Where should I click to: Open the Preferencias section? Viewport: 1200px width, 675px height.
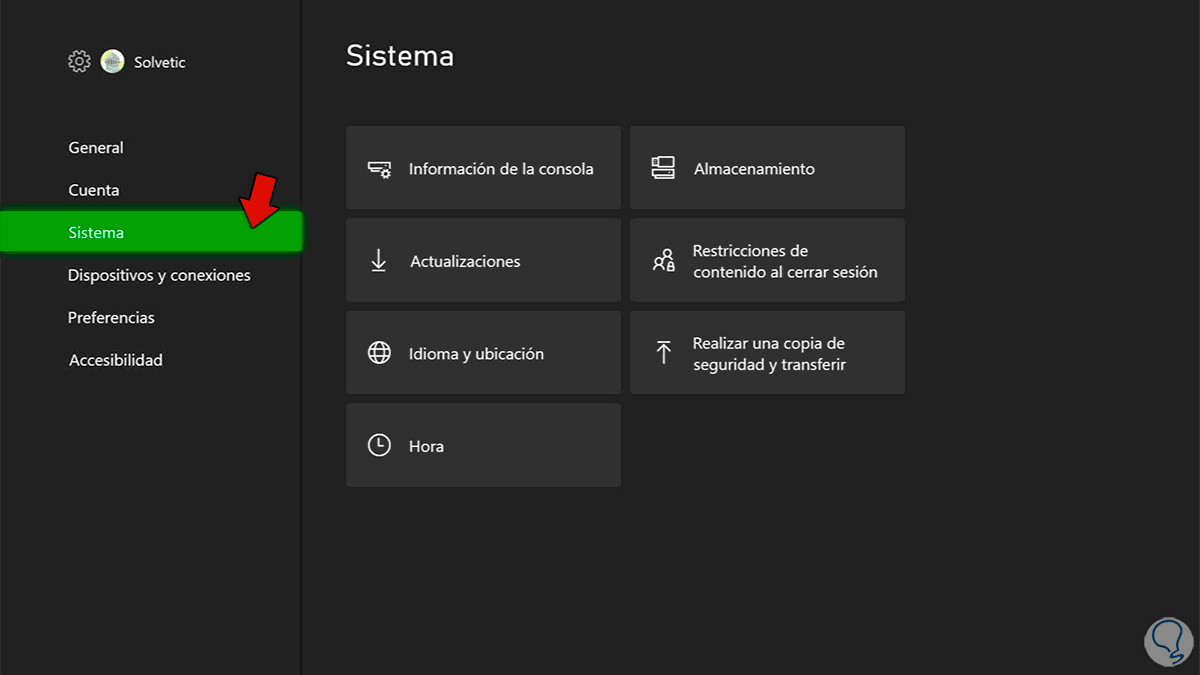click(x=111, y=318)
